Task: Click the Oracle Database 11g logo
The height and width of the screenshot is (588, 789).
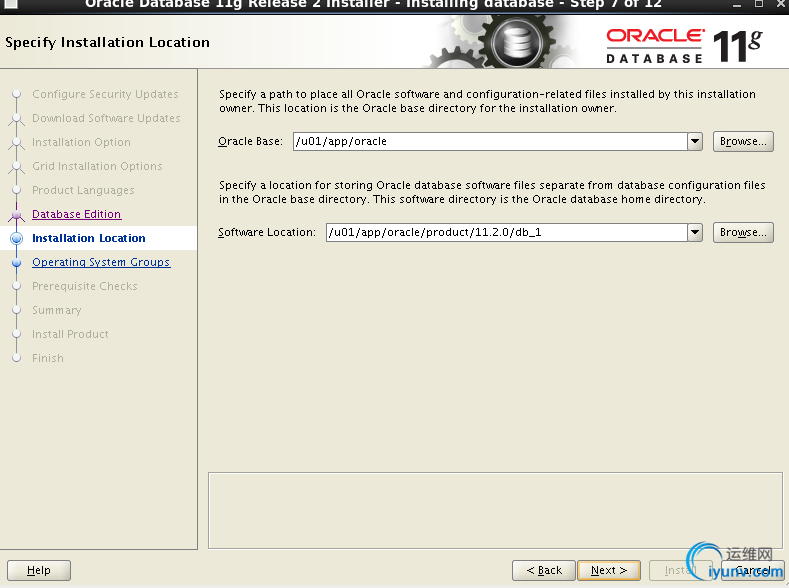Action: tap(684, 46)
